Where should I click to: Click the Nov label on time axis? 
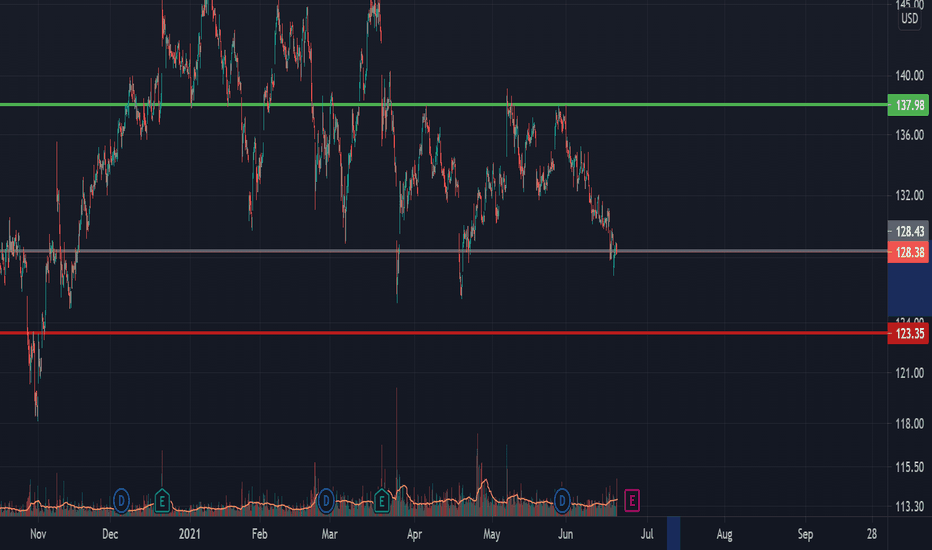click(38, 534)
